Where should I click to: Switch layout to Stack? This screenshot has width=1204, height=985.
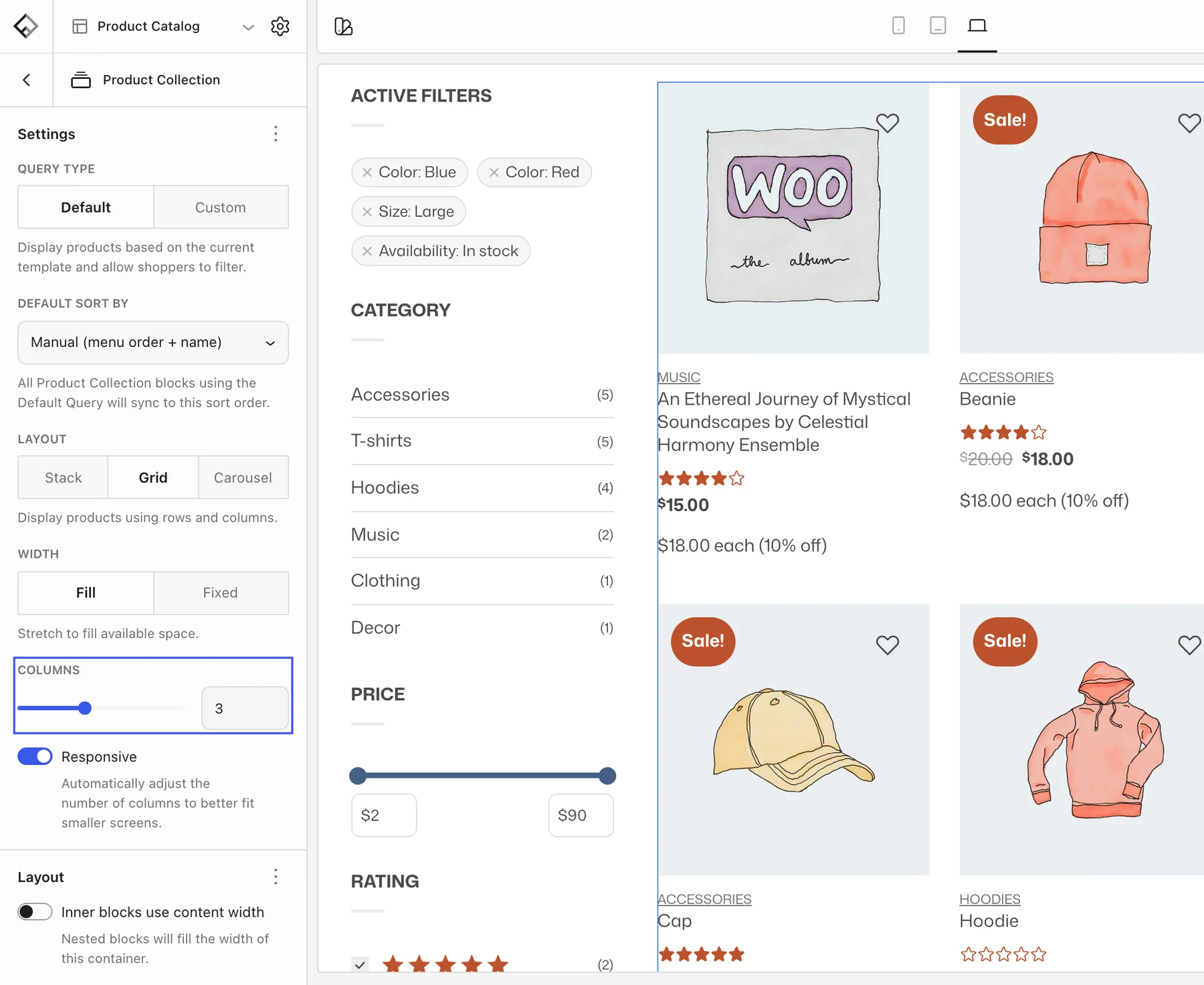coord(63,477)
